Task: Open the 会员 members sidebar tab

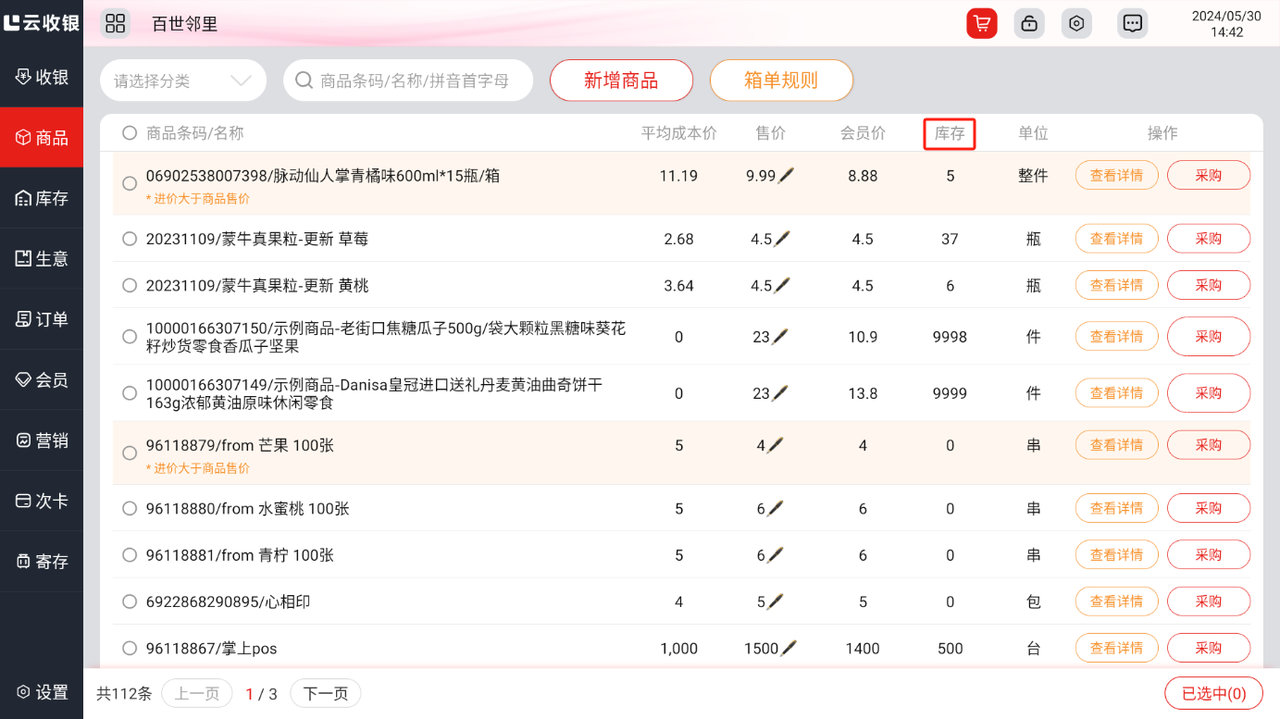Action: [x=42, y=380]
